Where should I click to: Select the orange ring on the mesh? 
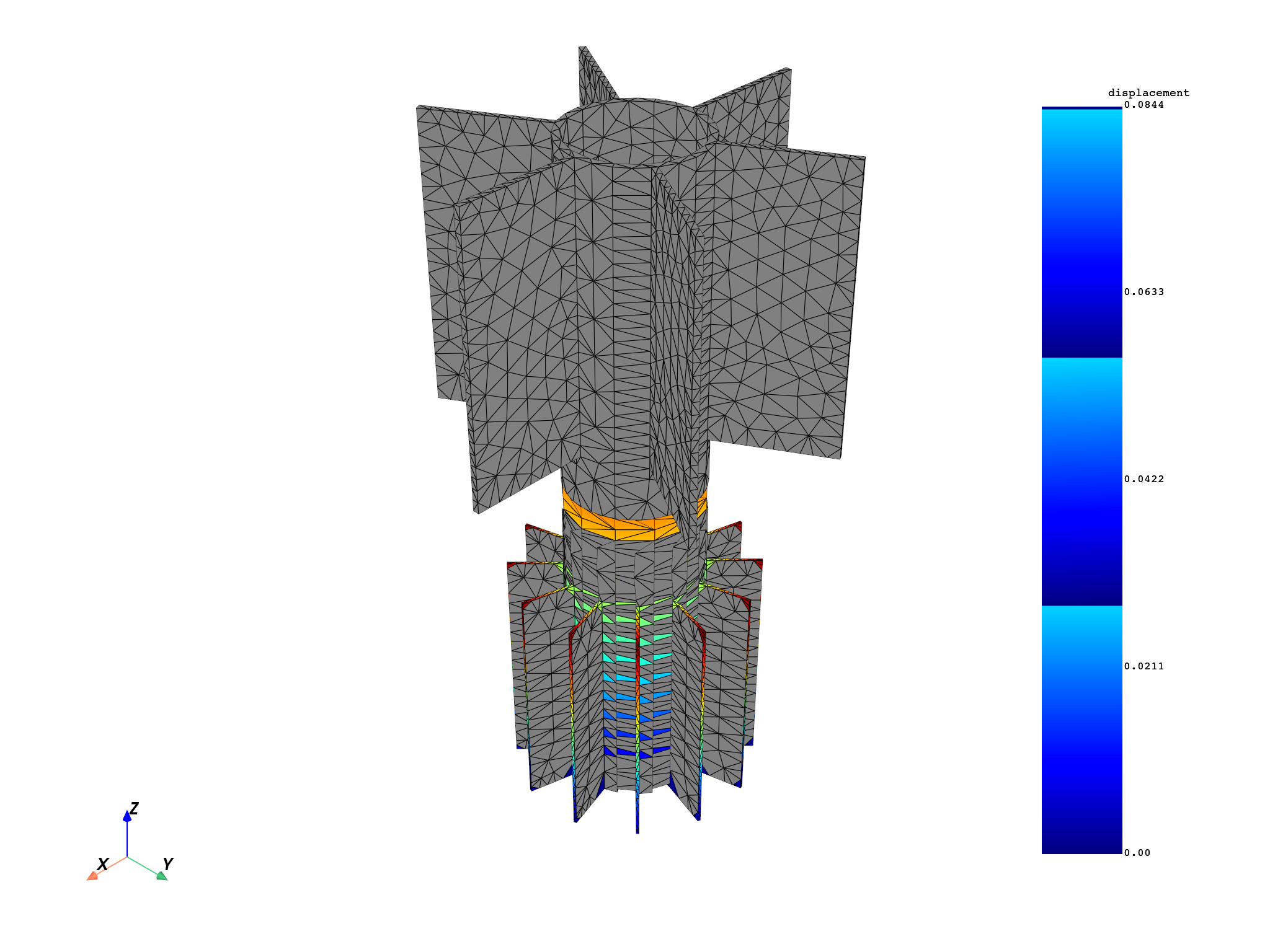point(620,527)
